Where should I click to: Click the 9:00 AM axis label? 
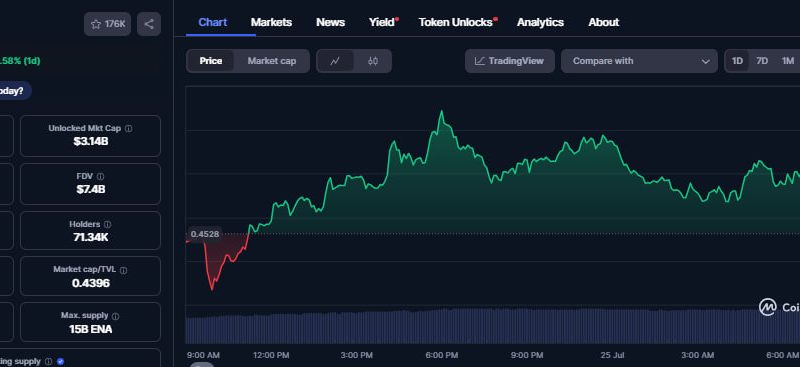203,355
